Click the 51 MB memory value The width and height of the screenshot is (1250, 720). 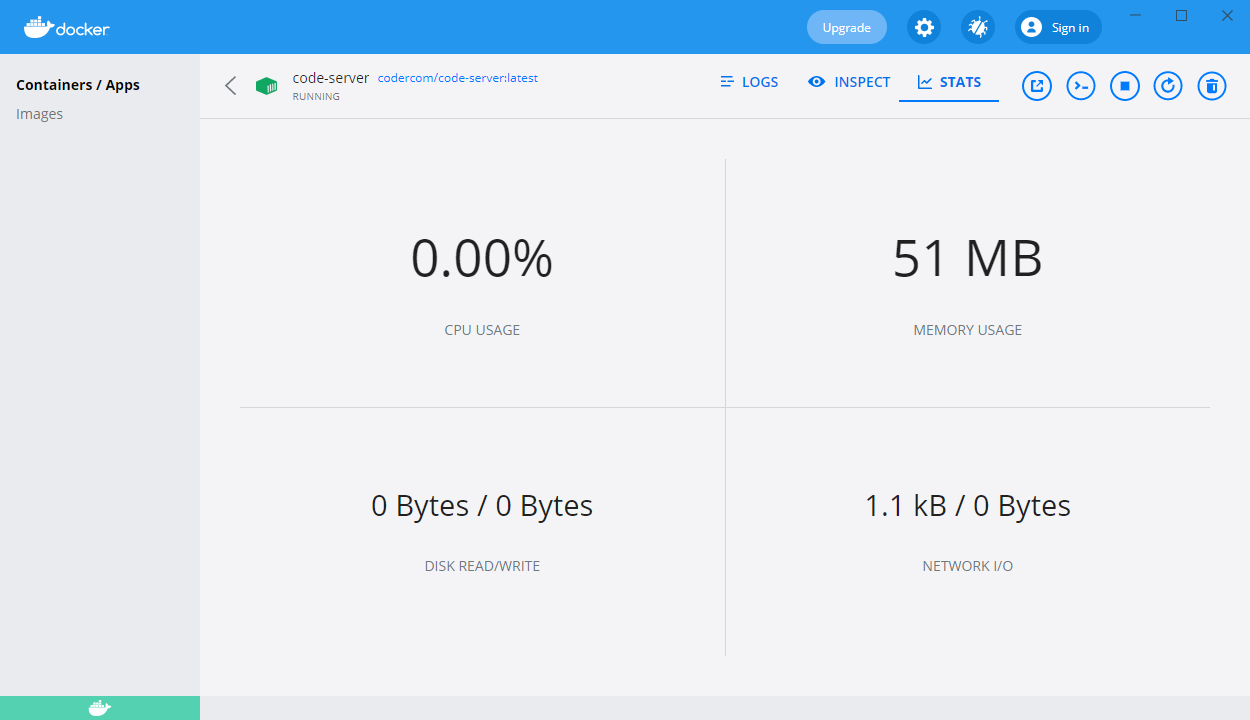pyautogui.click(x=968, y=259)
